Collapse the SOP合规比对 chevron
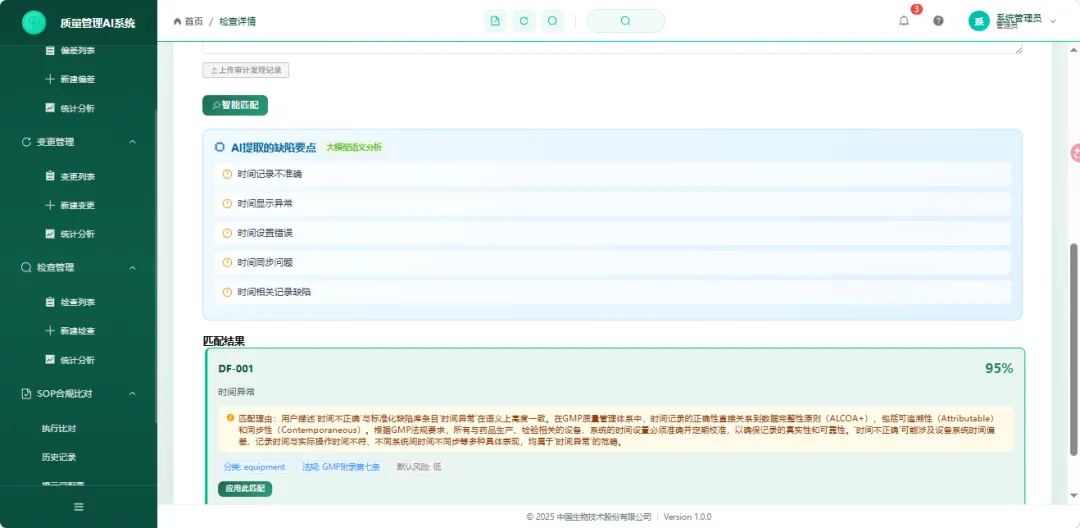Image resolution: width=1080 pixels, height=528 pixels. (133, 394)
